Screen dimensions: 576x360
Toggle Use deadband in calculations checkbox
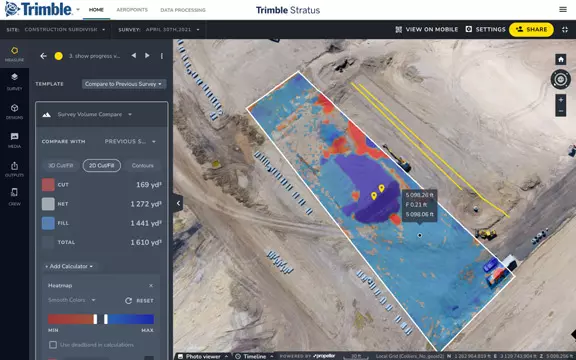[x=53, y=345]
